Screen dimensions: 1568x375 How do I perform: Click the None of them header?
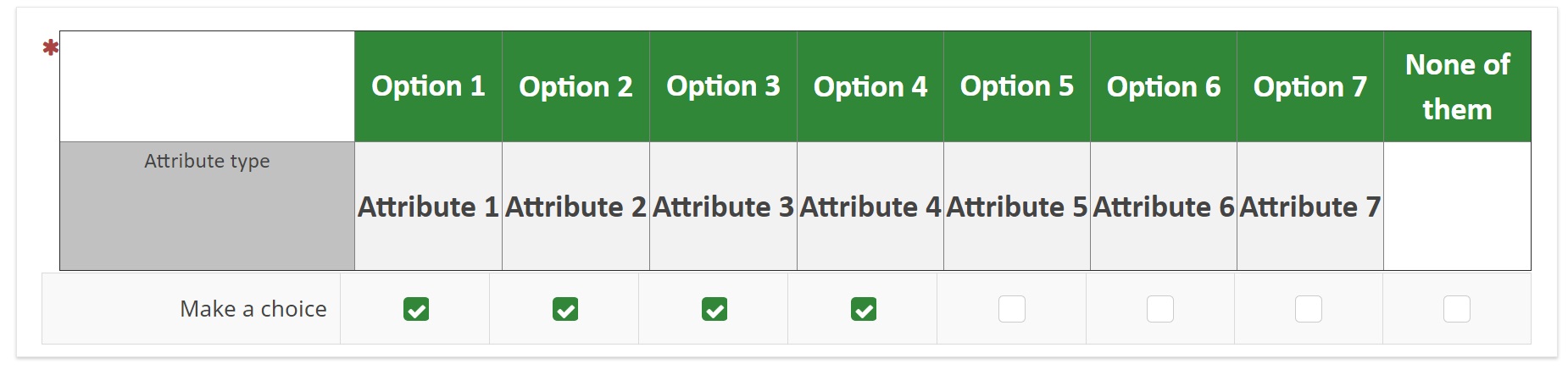coord(1457,86)
